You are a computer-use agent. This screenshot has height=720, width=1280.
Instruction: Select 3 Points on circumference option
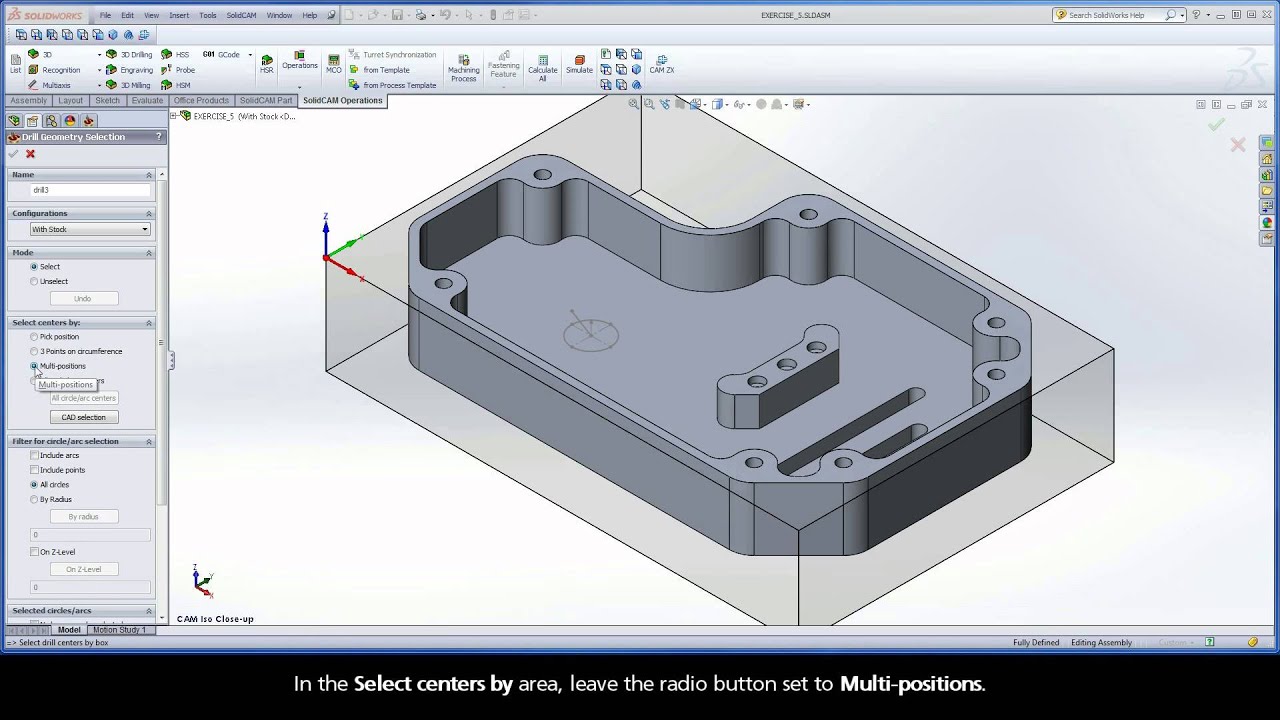click(x=34, y=352)
